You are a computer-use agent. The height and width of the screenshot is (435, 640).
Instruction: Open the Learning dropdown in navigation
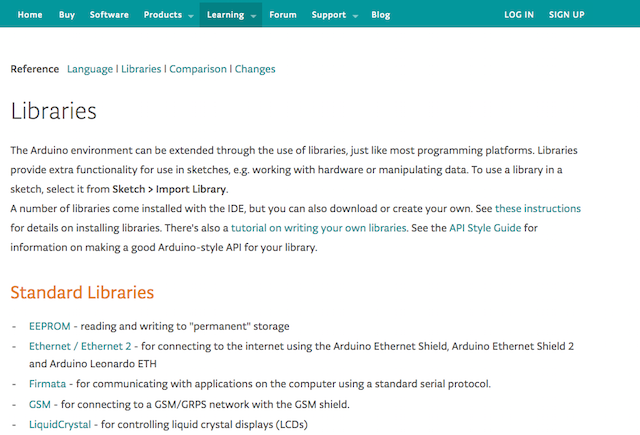click(231, 15)
